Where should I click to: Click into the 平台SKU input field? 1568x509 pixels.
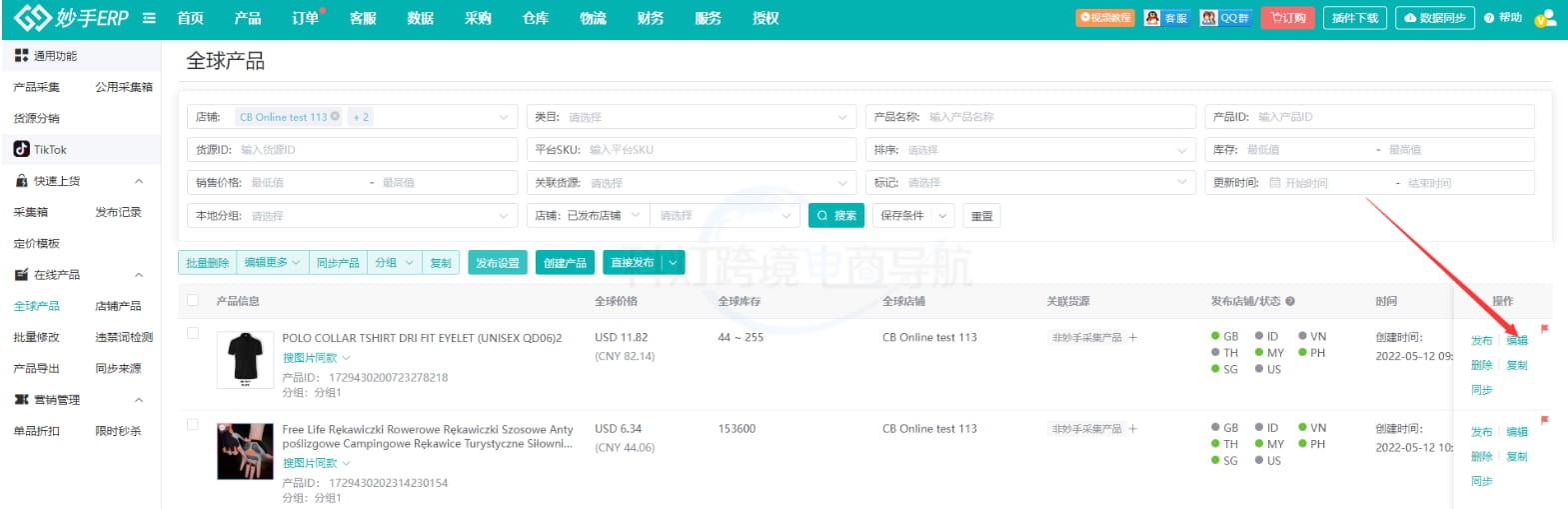[x=692, y=150]
